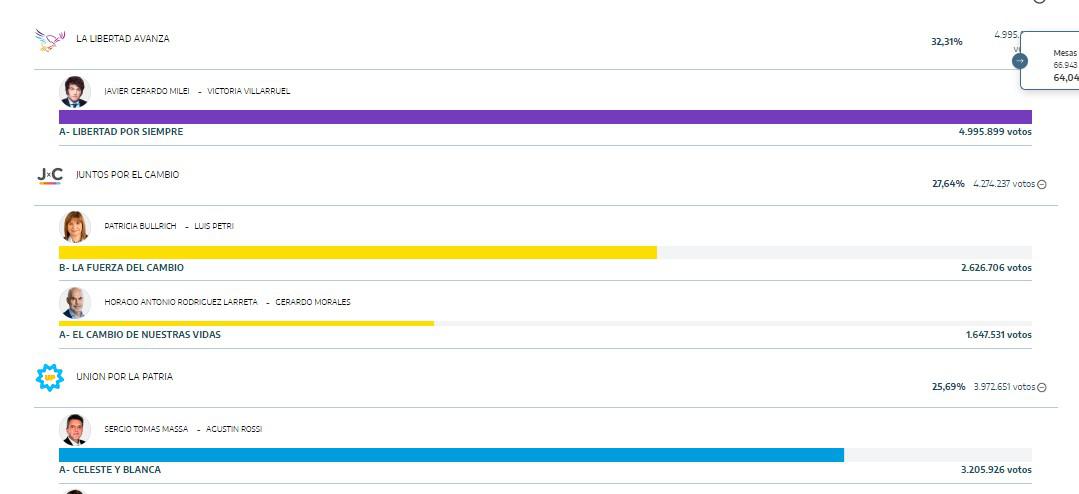This screenshot has height=494, width=1079.
Task: Click the blue Celeste y Blanca bar
Action: [x=451, y=455]
